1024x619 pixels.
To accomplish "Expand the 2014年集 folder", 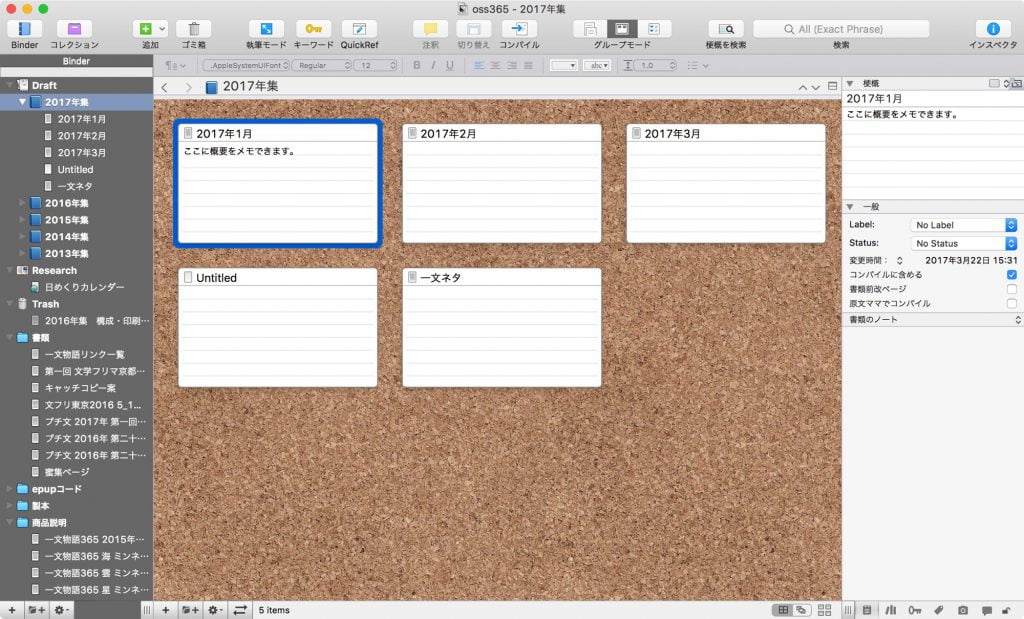I will click(22, 236).
